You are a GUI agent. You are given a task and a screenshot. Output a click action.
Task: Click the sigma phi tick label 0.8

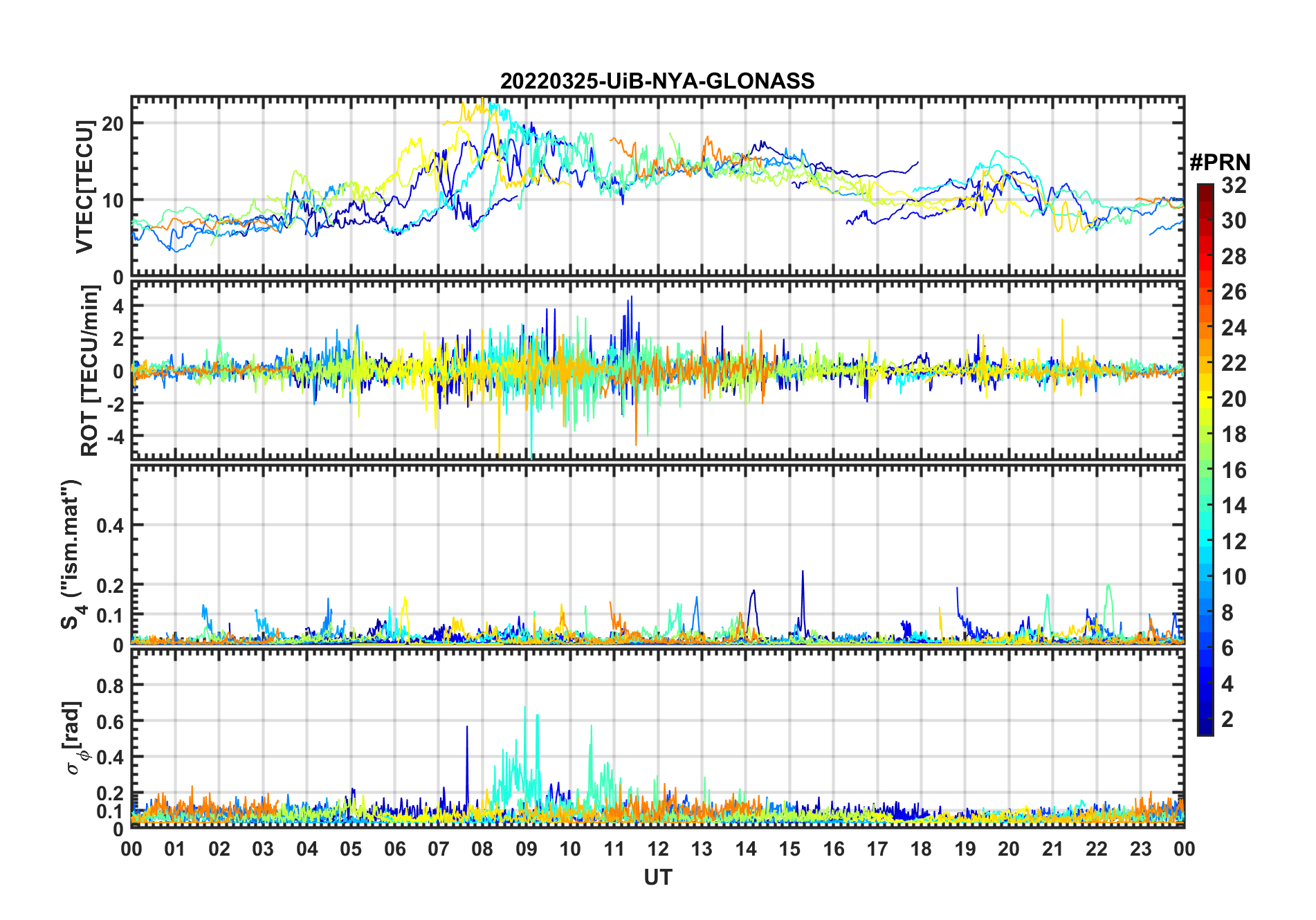coord(110,686)
